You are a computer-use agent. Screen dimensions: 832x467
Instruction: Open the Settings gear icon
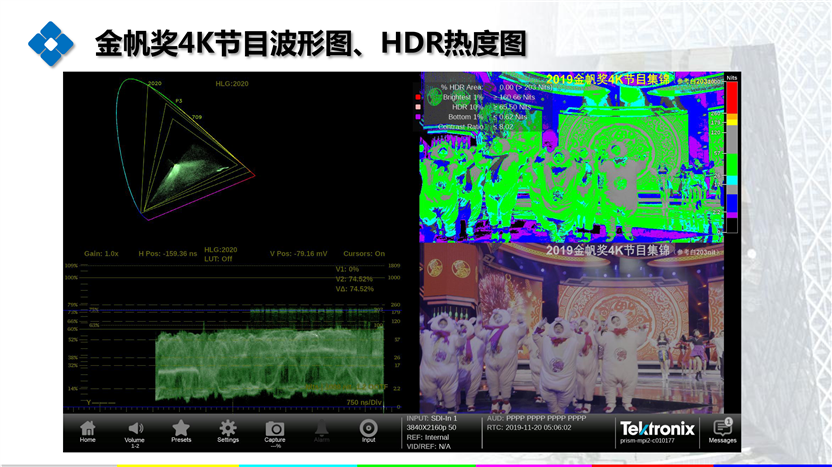(228, 429)
